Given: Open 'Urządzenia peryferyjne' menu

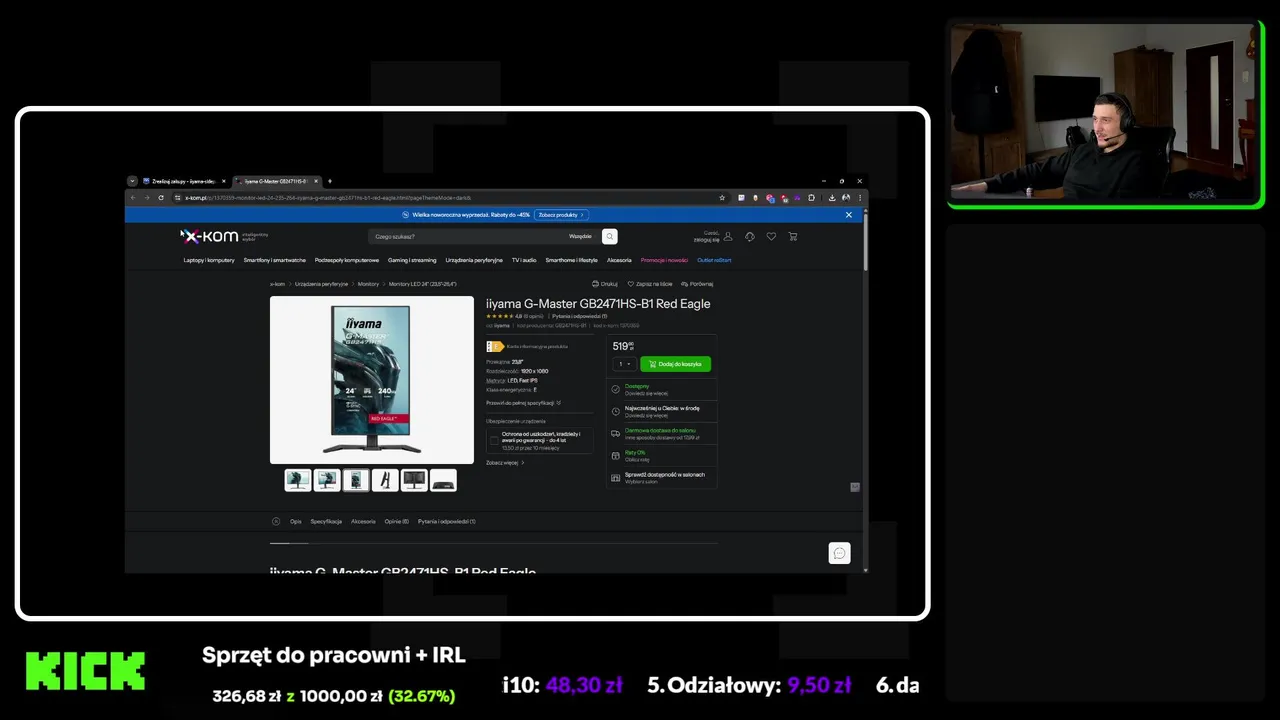Looking at the screenshot, I should [x=474, y=260].
